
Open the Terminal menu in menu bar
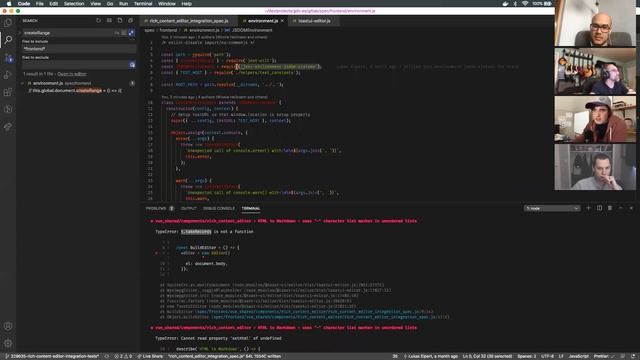point(143,4)
